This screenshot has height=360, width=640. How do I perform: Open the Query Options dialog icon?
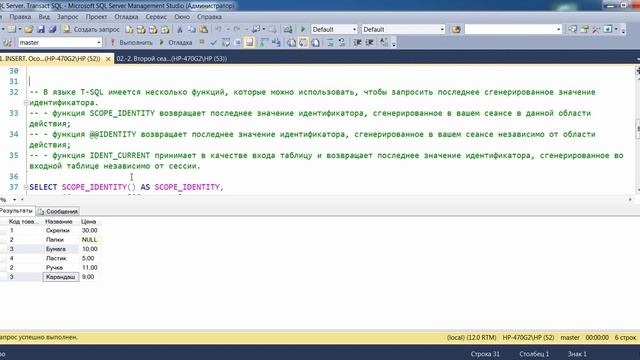(x=238, y=42)
